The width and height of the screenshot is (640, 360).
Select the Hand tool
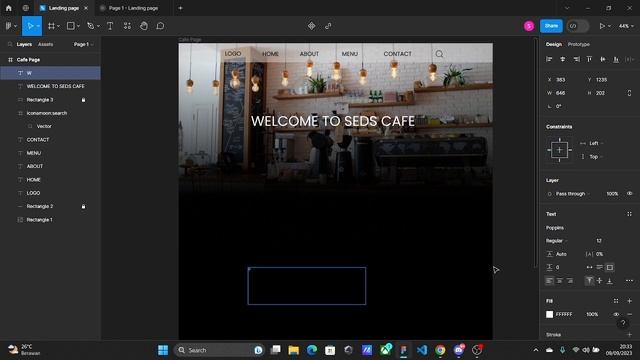click(144, 26)
